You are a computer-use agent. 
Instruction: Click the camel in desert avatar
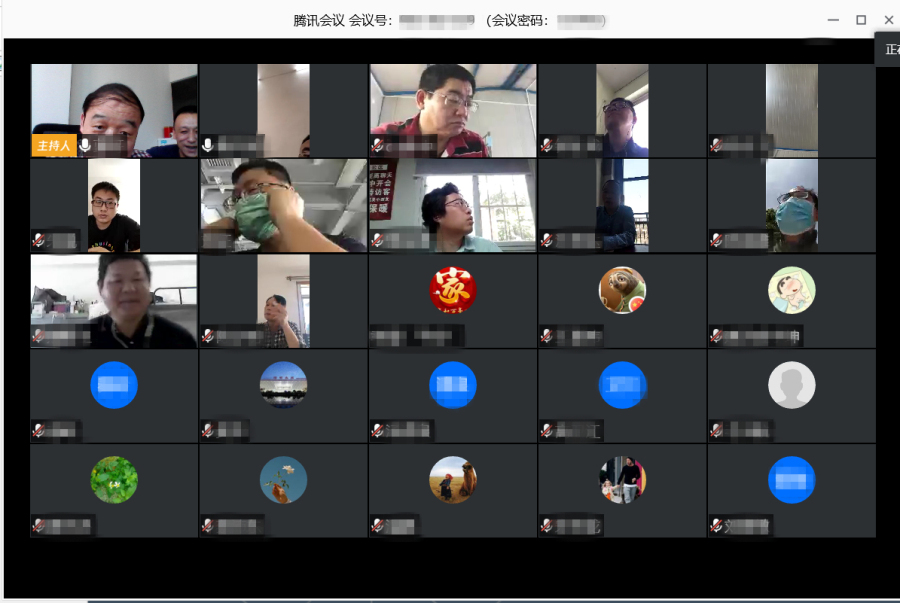pos(452,480)
